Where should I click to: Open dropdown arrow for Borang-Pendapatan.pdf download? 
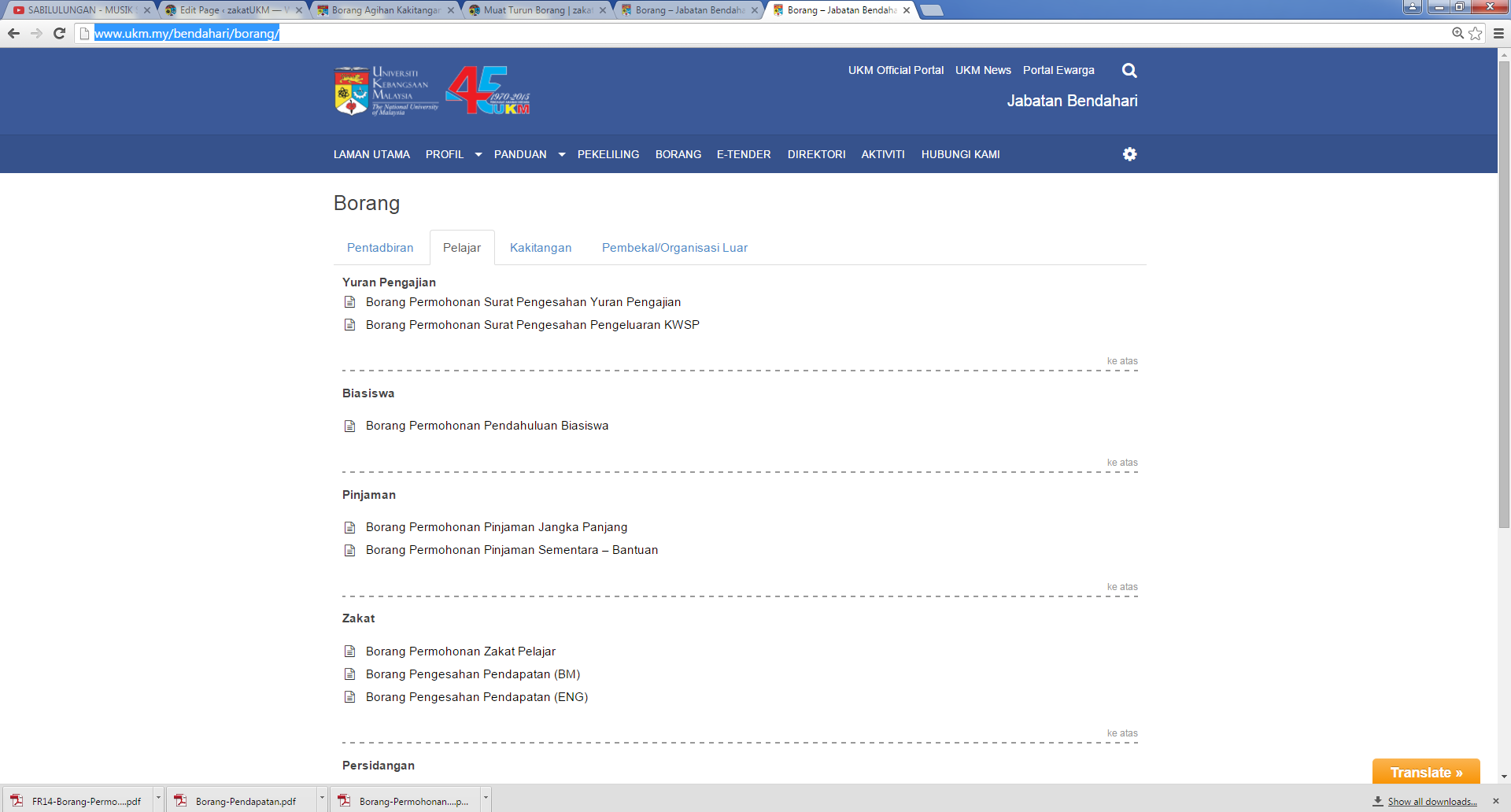[322, 798]
